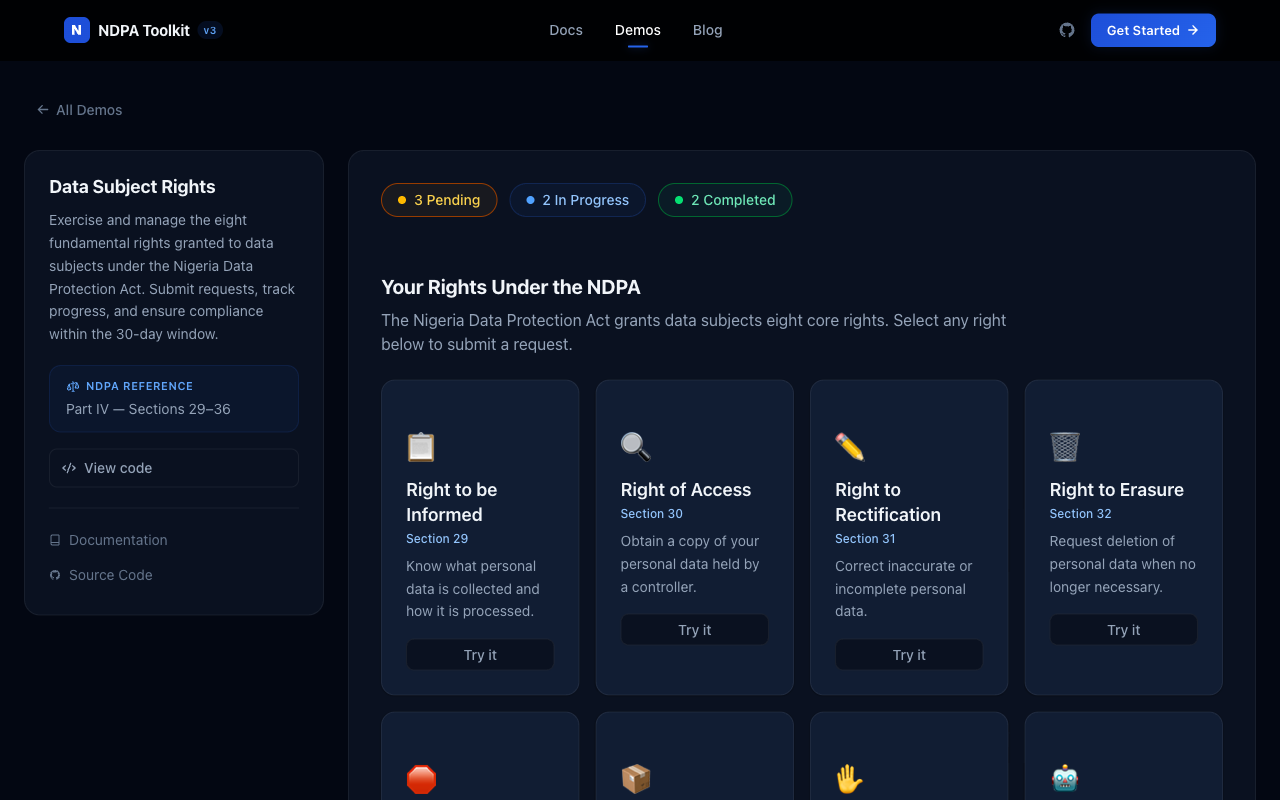This screenshot has height=800, width=1280.
Task: Click the package box emoji icon
Action: pos(636,779)
